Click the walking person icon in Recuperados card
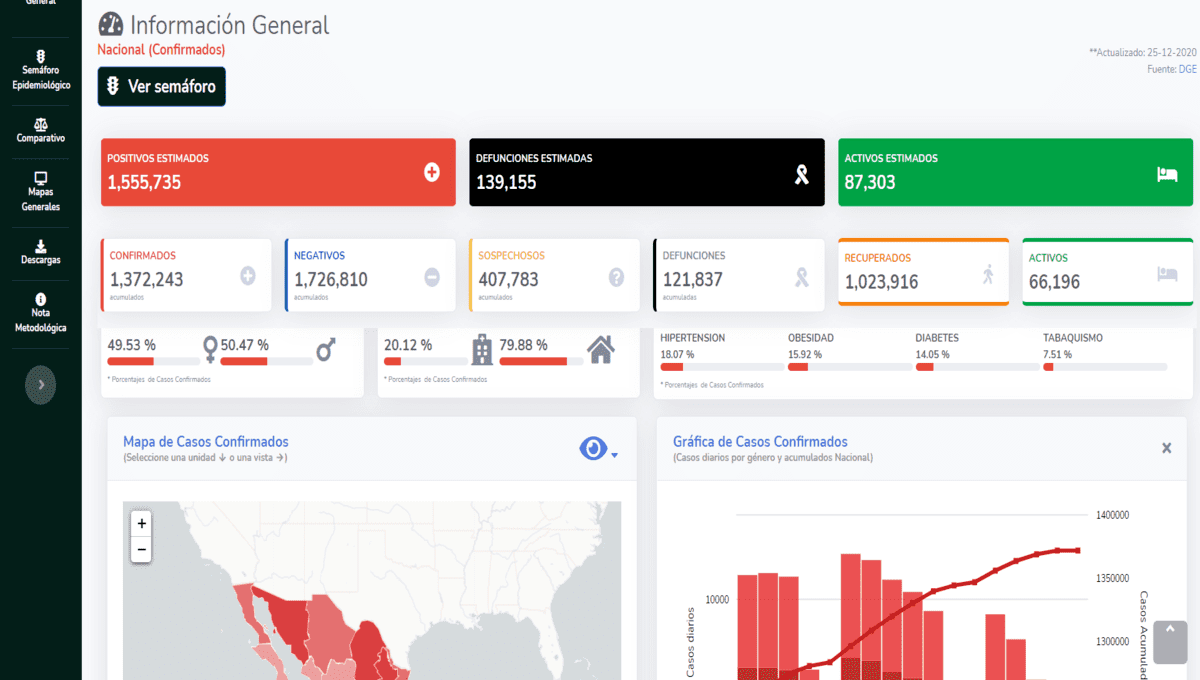The height and width of the screenshot is (680, 1200). click(x=988, y=273)
